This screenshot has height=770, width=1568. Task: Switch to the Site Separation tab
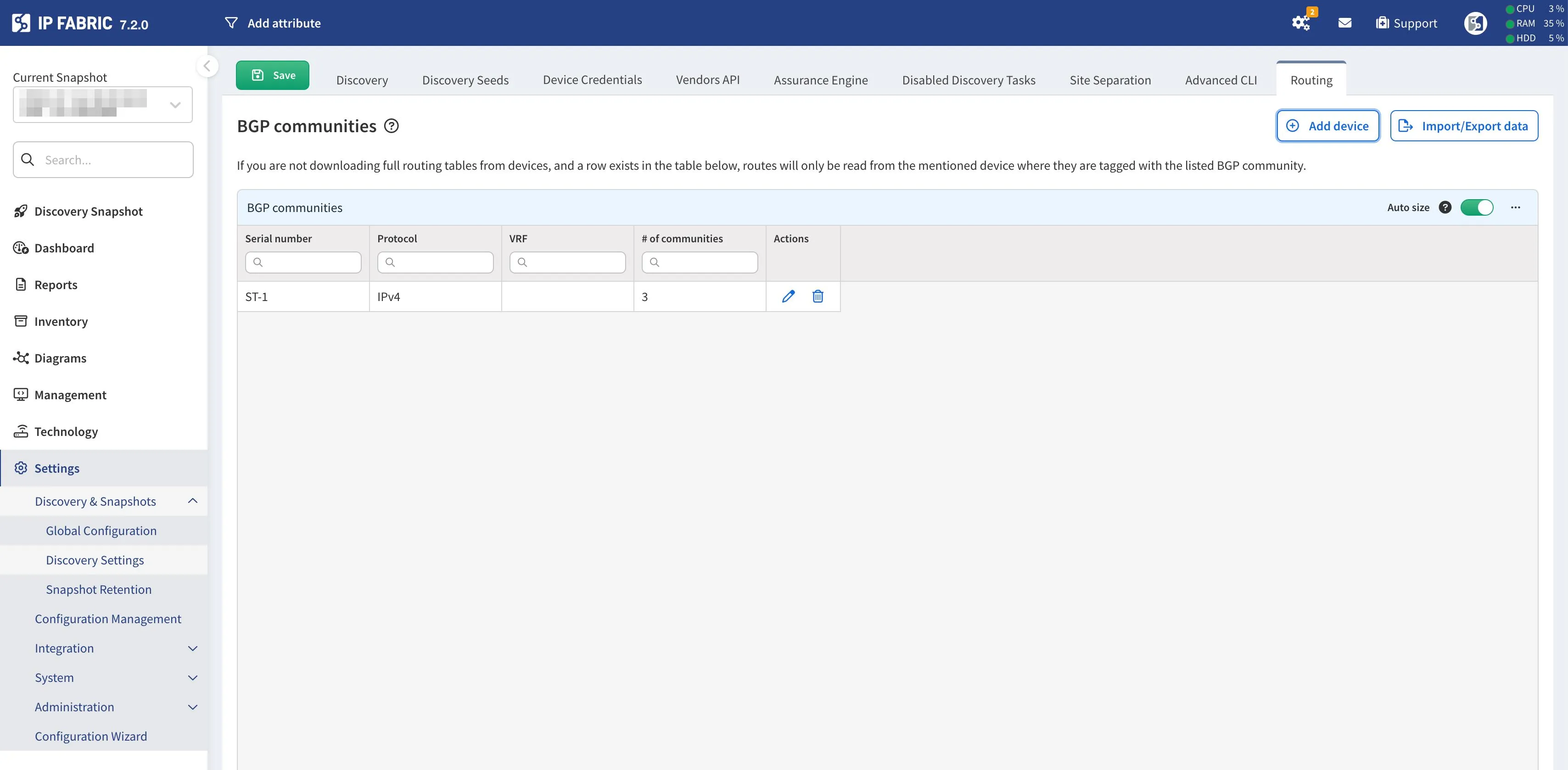coord(1109,80)
